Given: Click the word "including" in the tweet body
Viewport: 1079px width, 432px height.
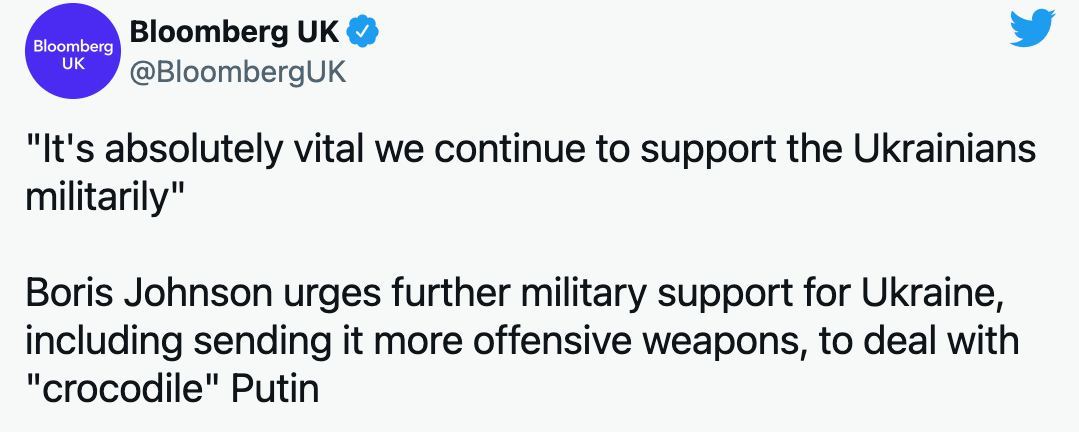Looking at the screenshot, I should (100, 342).
